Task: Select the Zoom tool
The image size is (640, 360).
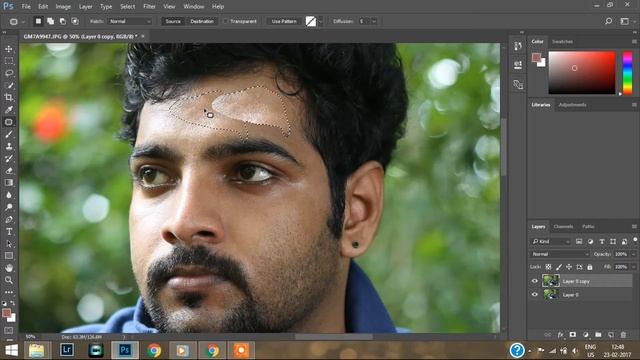Action: click(9, 280)
